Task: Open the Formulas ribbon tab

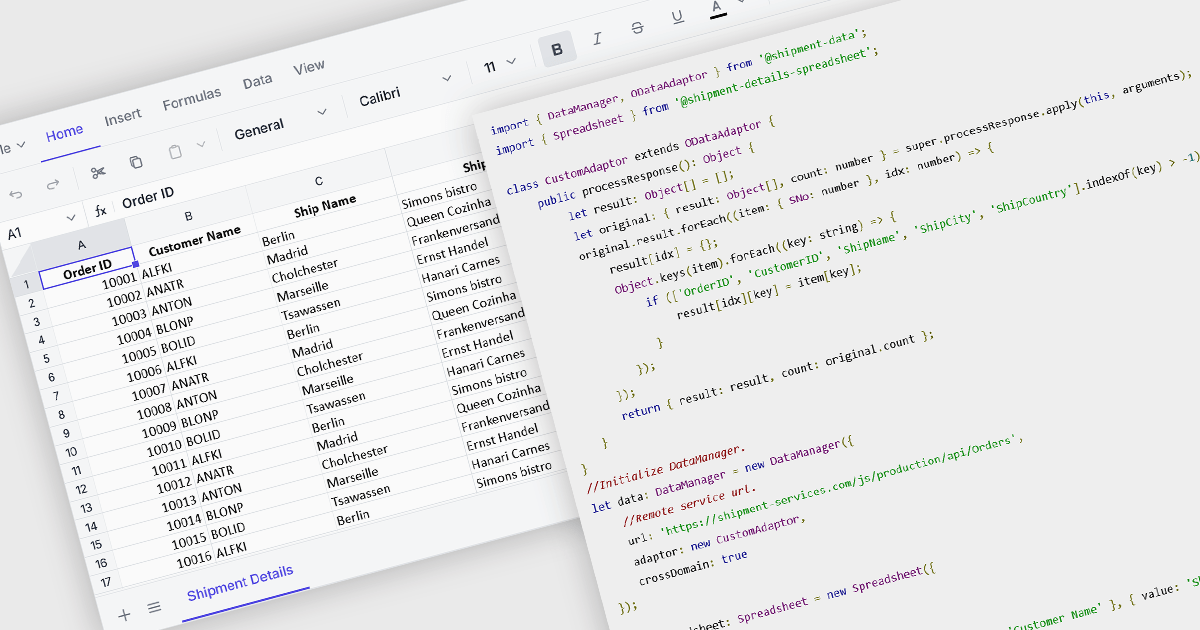Action: tap(191, 99)
